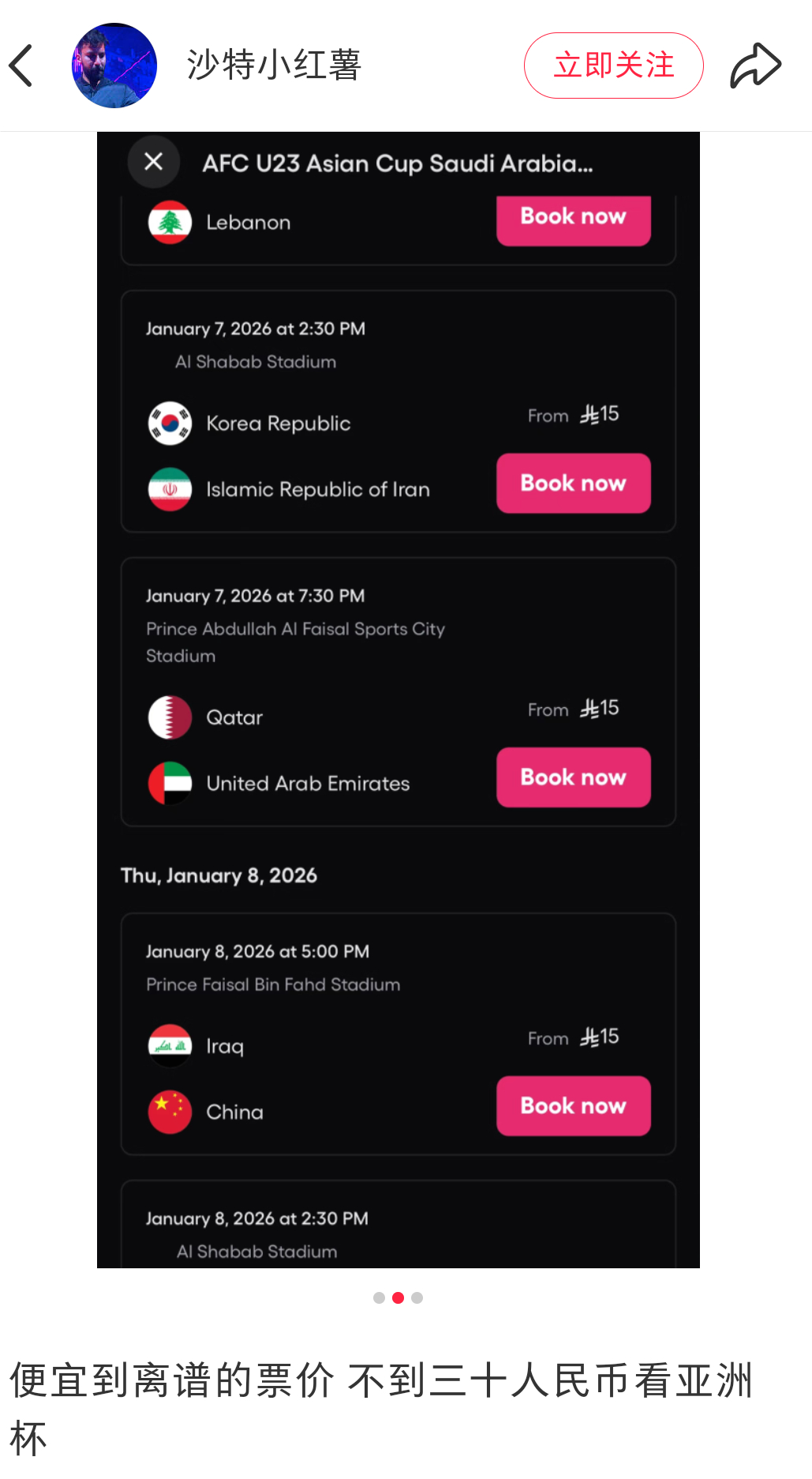Screen dimensions: 812x1479
Task: Tap 立即关注 to follow the user
Action: (613, 65)
